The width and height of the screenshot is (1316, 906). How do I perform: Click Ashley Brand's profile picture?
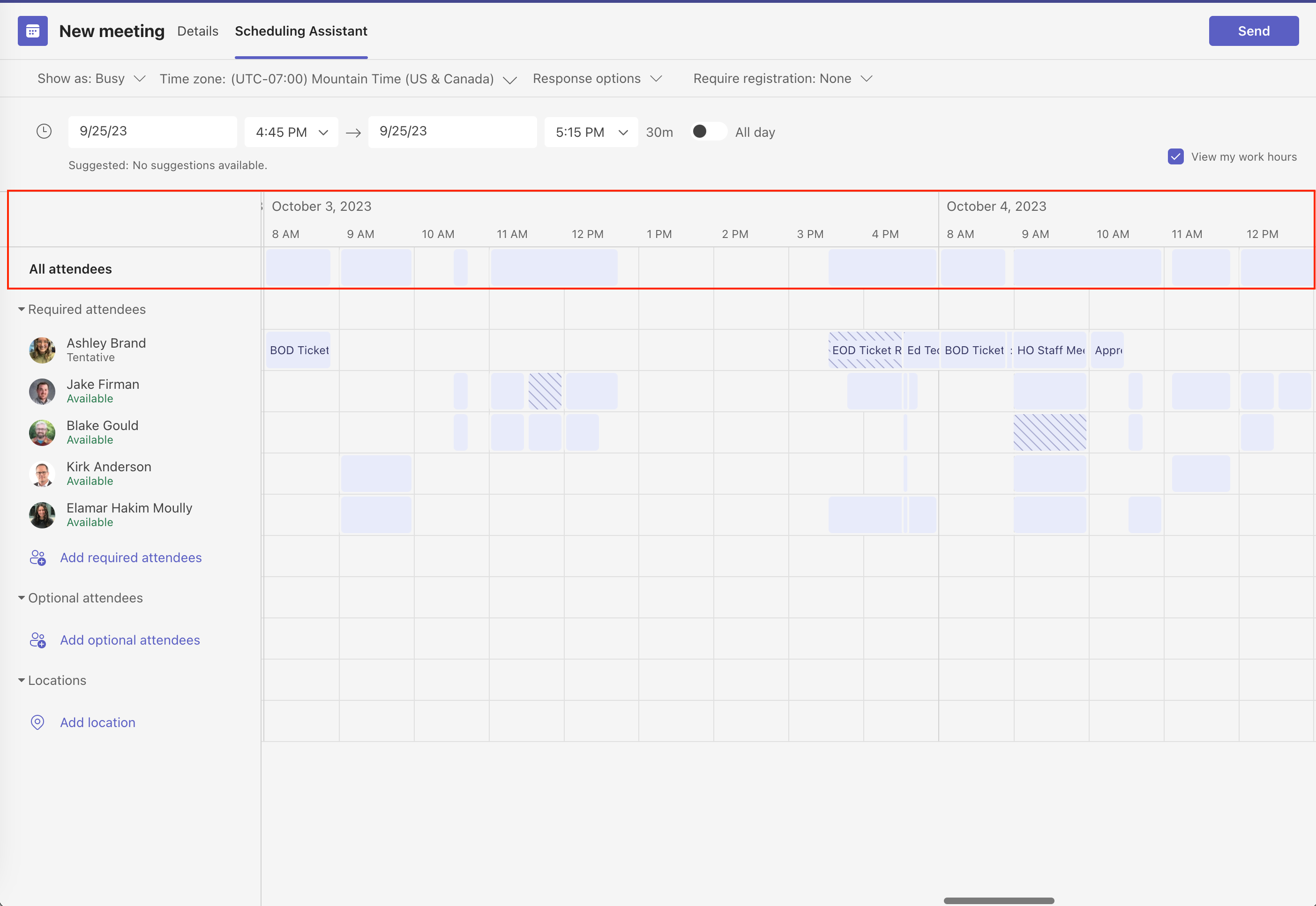click(x=41, y=349)
